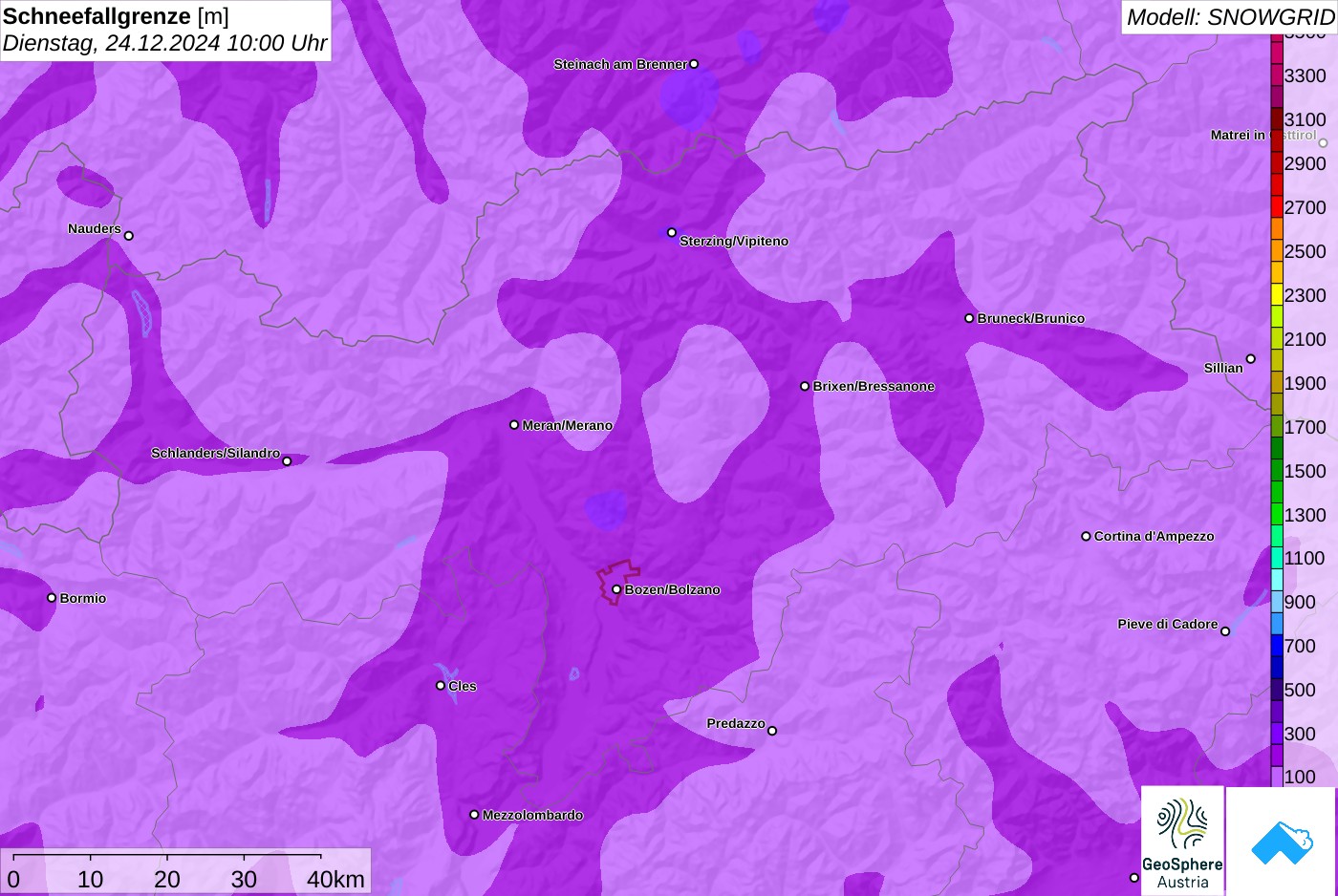1338x896 pixels.
Task: Click the Brixen/Bressanone label text
Action: tap(874, 386)
